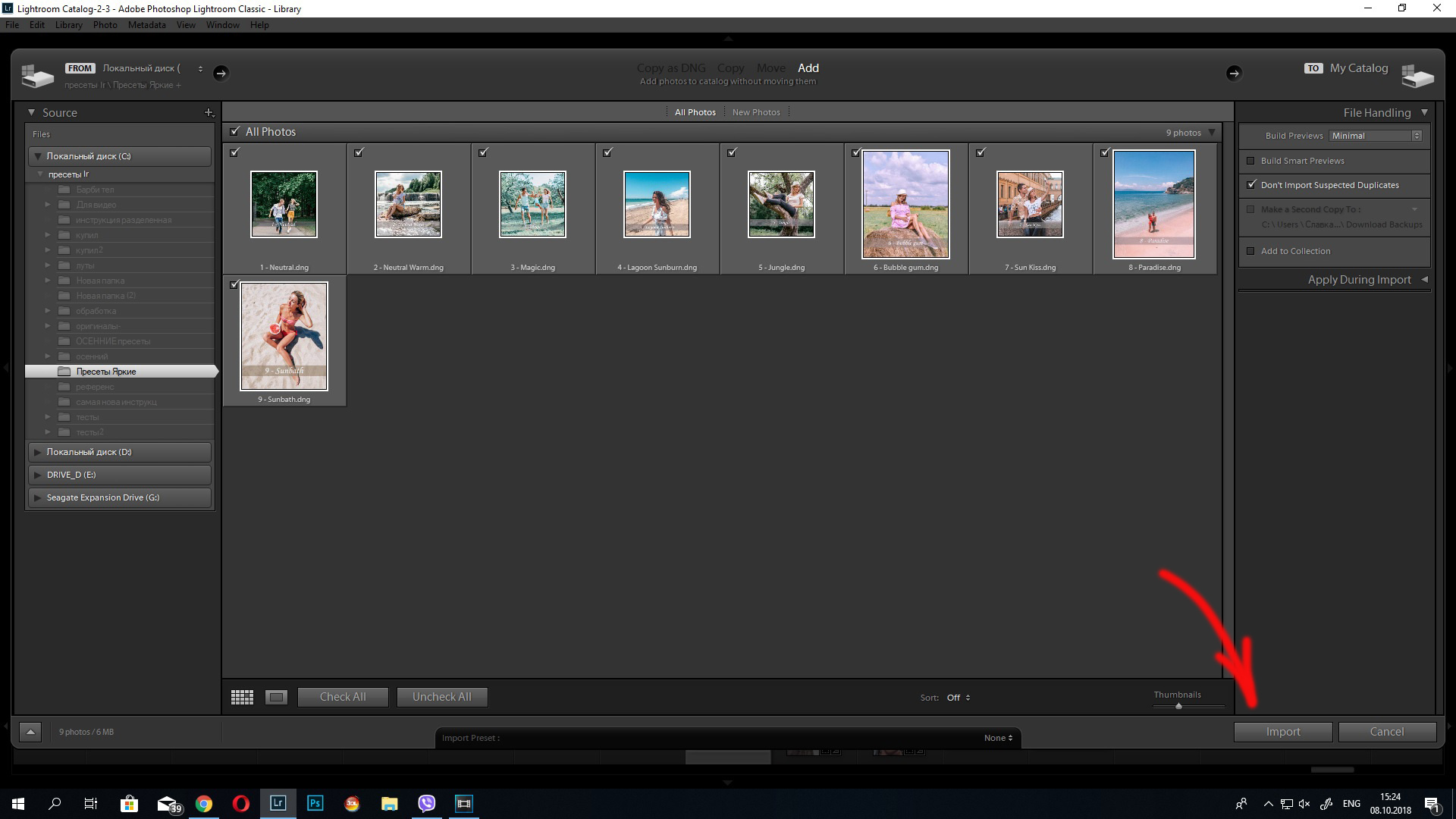Enable Add to Collection
The image size is (1456, 819).
click(1250, 251)
